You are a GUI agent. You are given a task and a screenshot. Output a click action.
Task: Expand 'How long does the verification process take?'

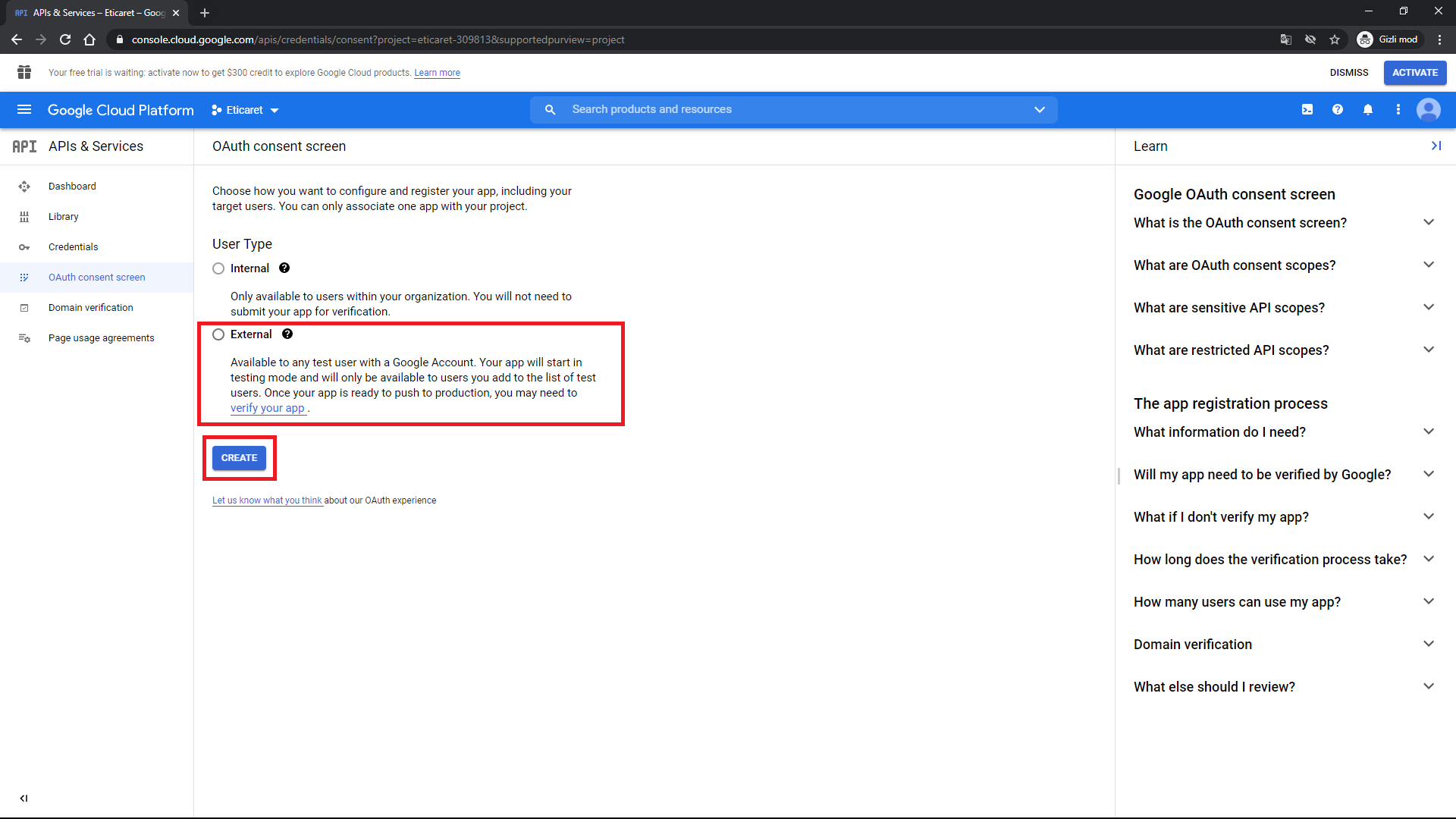1429,559
